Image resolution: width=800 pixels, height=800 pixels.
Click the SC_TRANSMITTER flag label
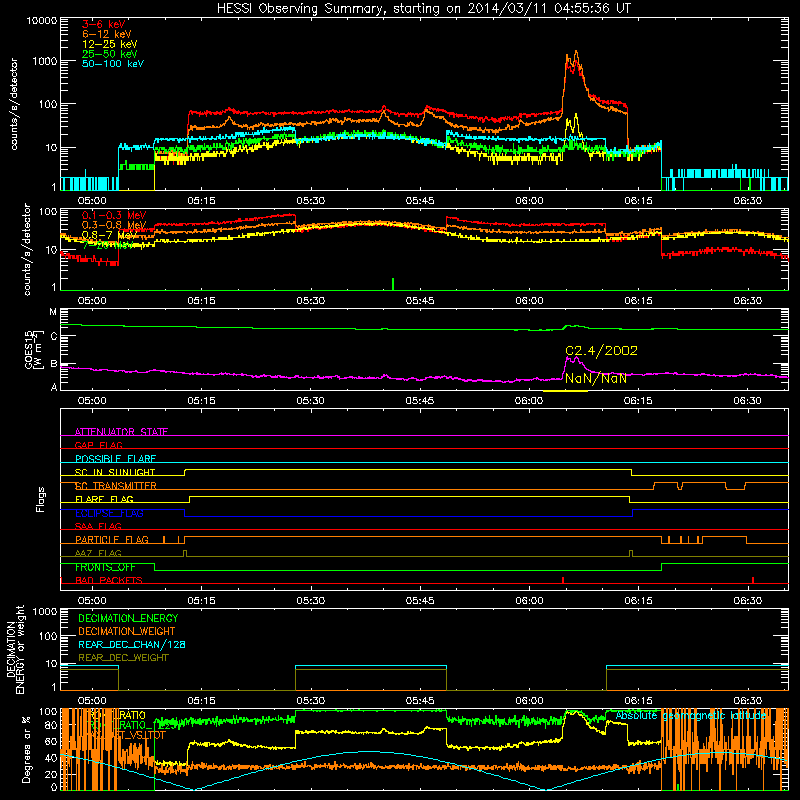pyautogui.click(x=116, y=486)
